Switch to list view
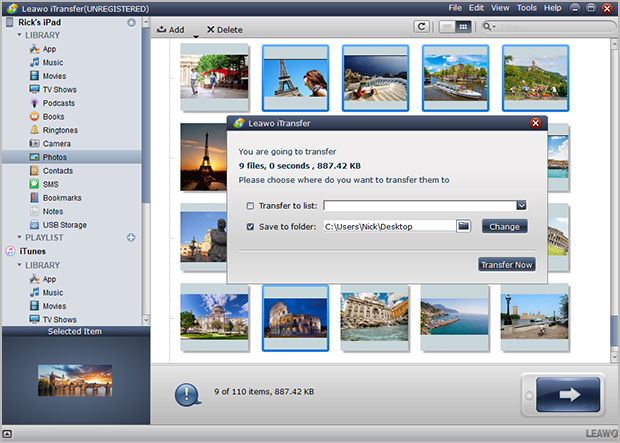This screenshot has width=620, height=443. (447, 27)
